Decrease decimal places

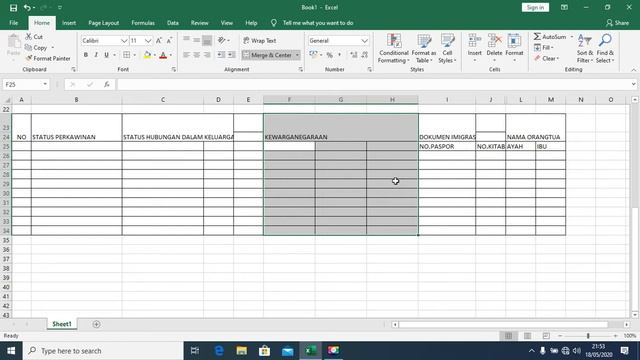pos(364,55)
